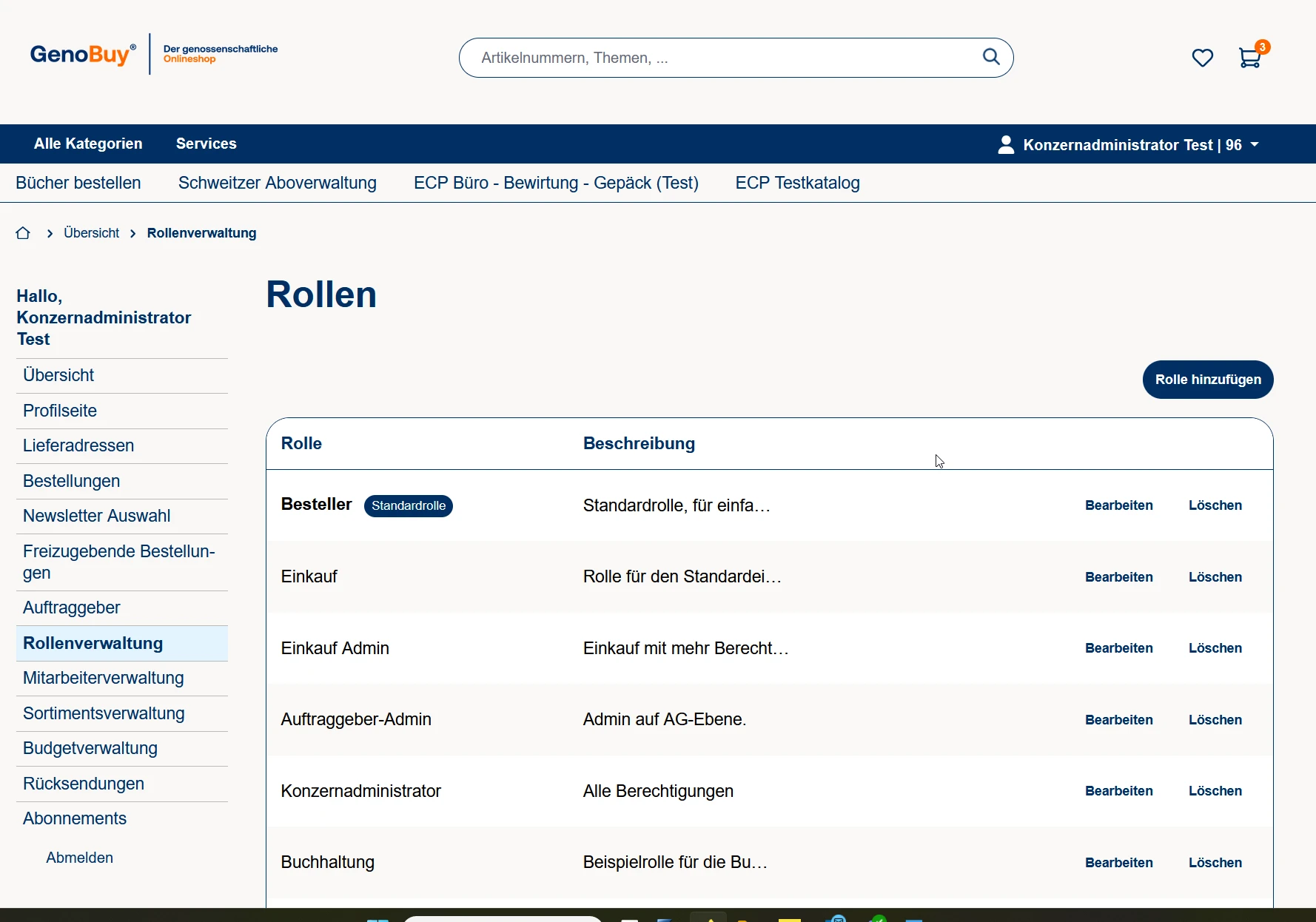Open Schweitzer Aboverwaltung link
The height and width of the screenshot is (922, 1316).
click(277, 183)
